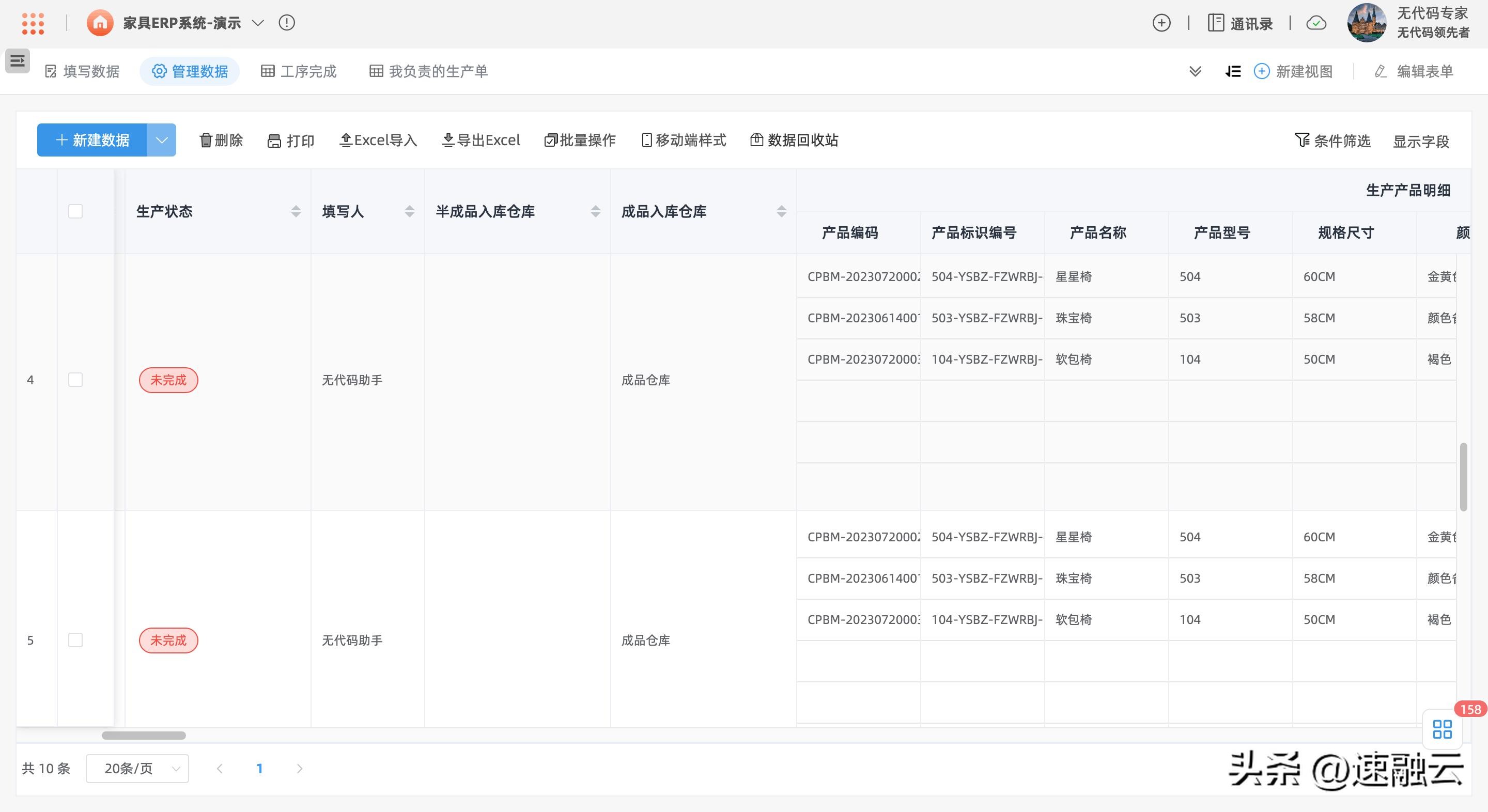
Task: Open 数据回收站 recycle bin
Action: click(794, 140)
